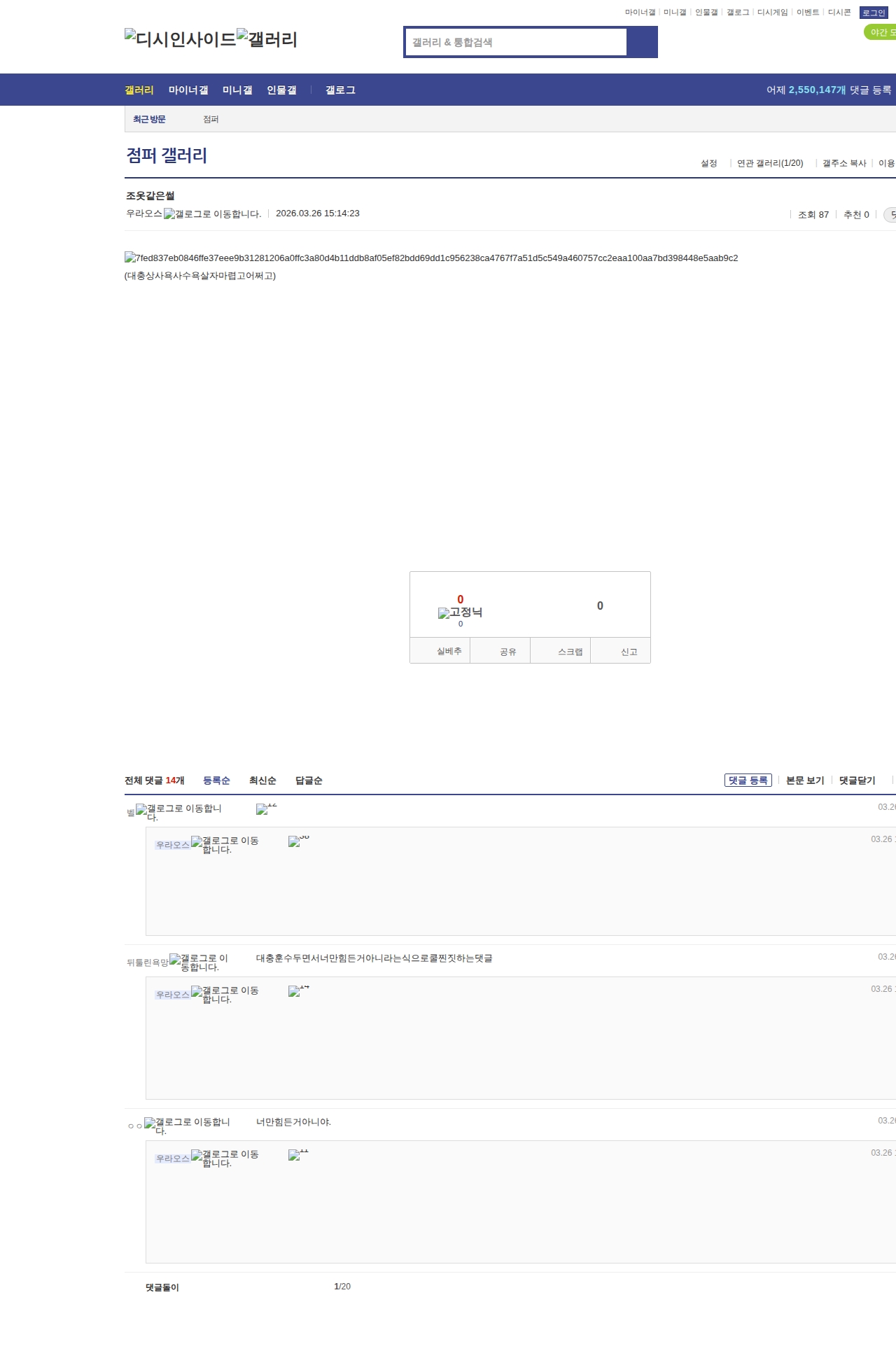
Task: Click the 최근 방문 label
Action: click(149, 120)
